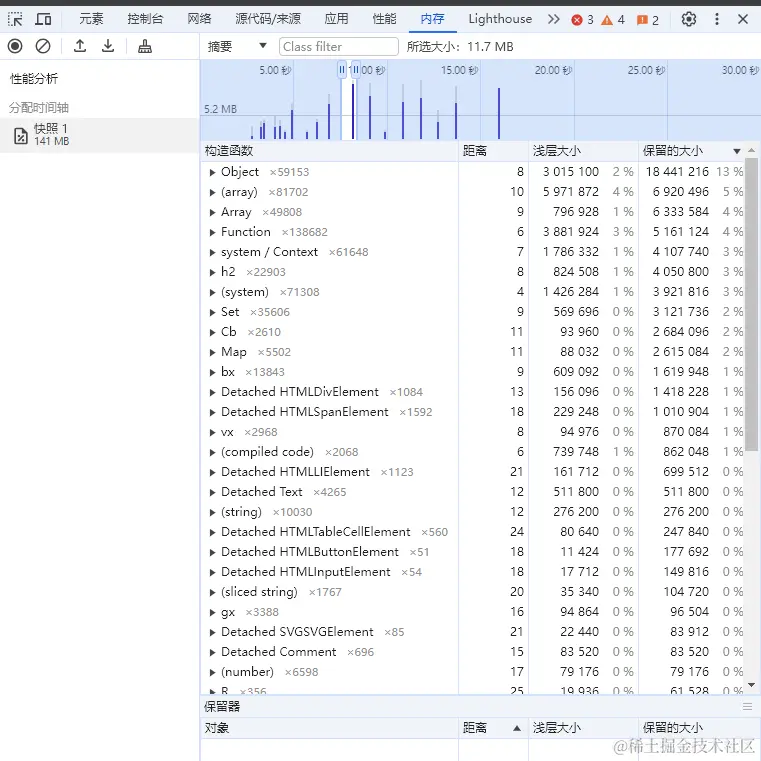Click the orange issues count badge
Image resolution: width=761 pixels, height=761 pixels.
pos(648,20)
